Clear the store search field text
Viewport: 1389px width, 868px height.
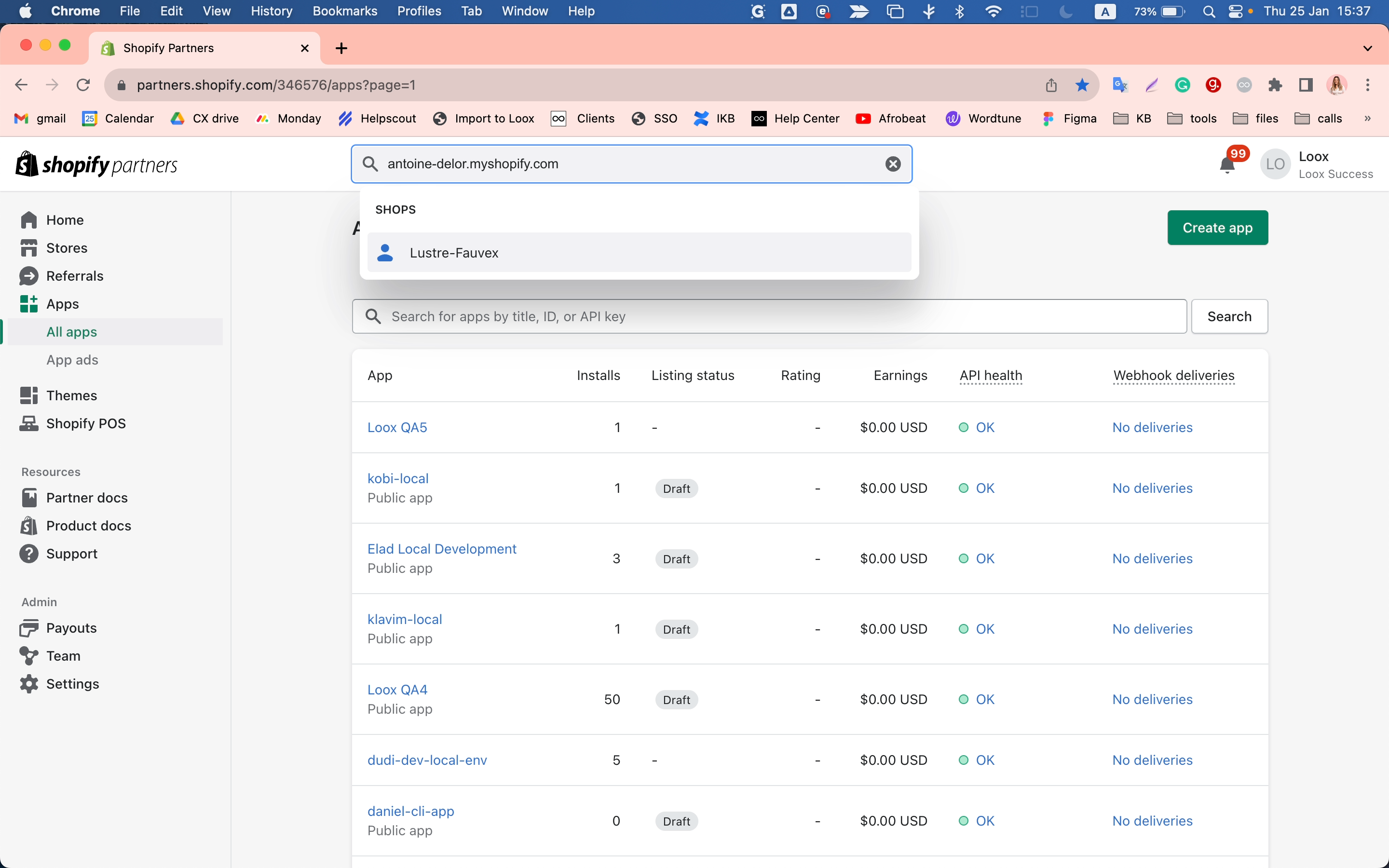[893, 164]
